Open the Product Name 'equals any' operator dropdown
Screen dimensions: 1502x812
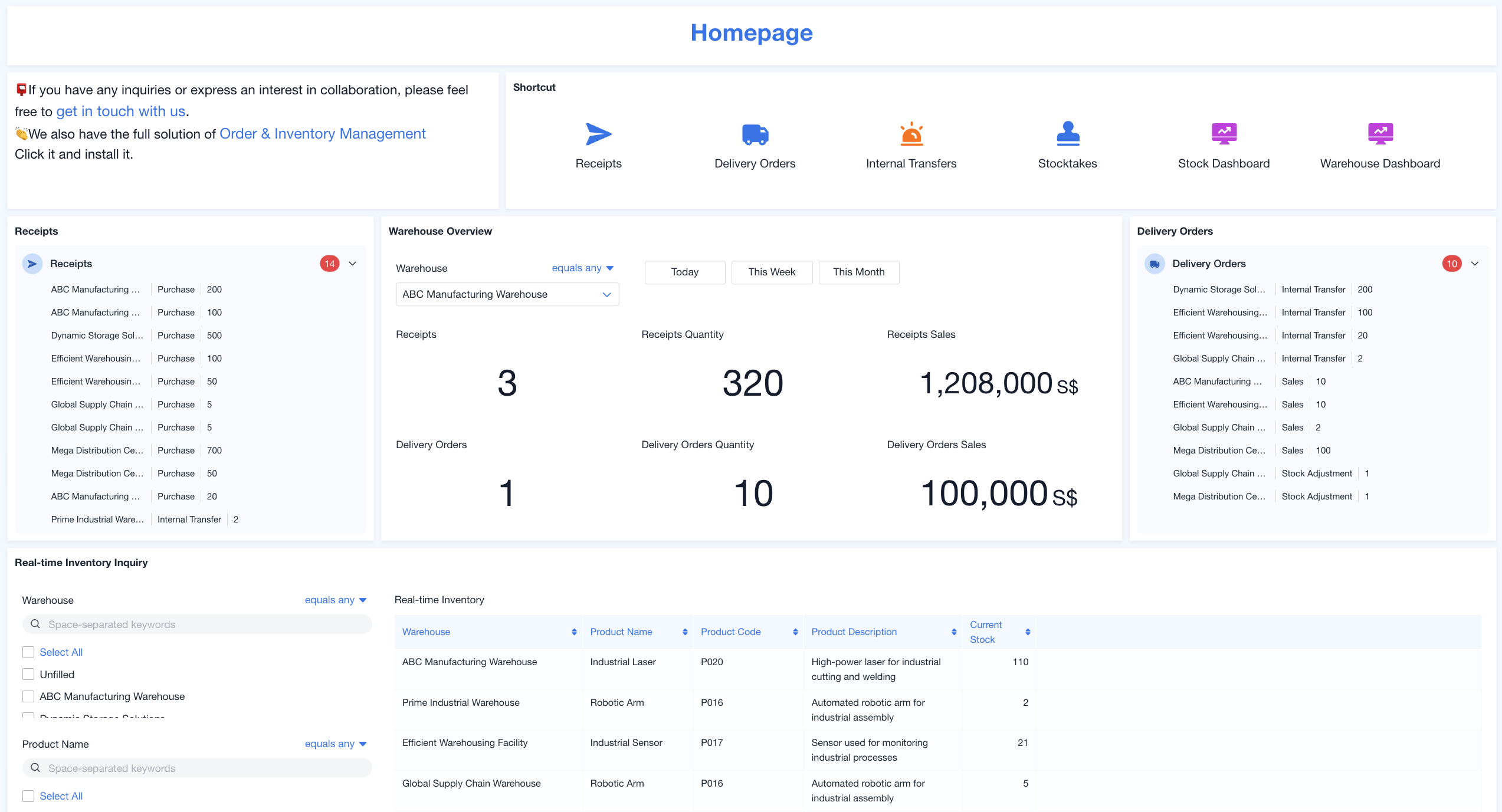tap(335, 744)
